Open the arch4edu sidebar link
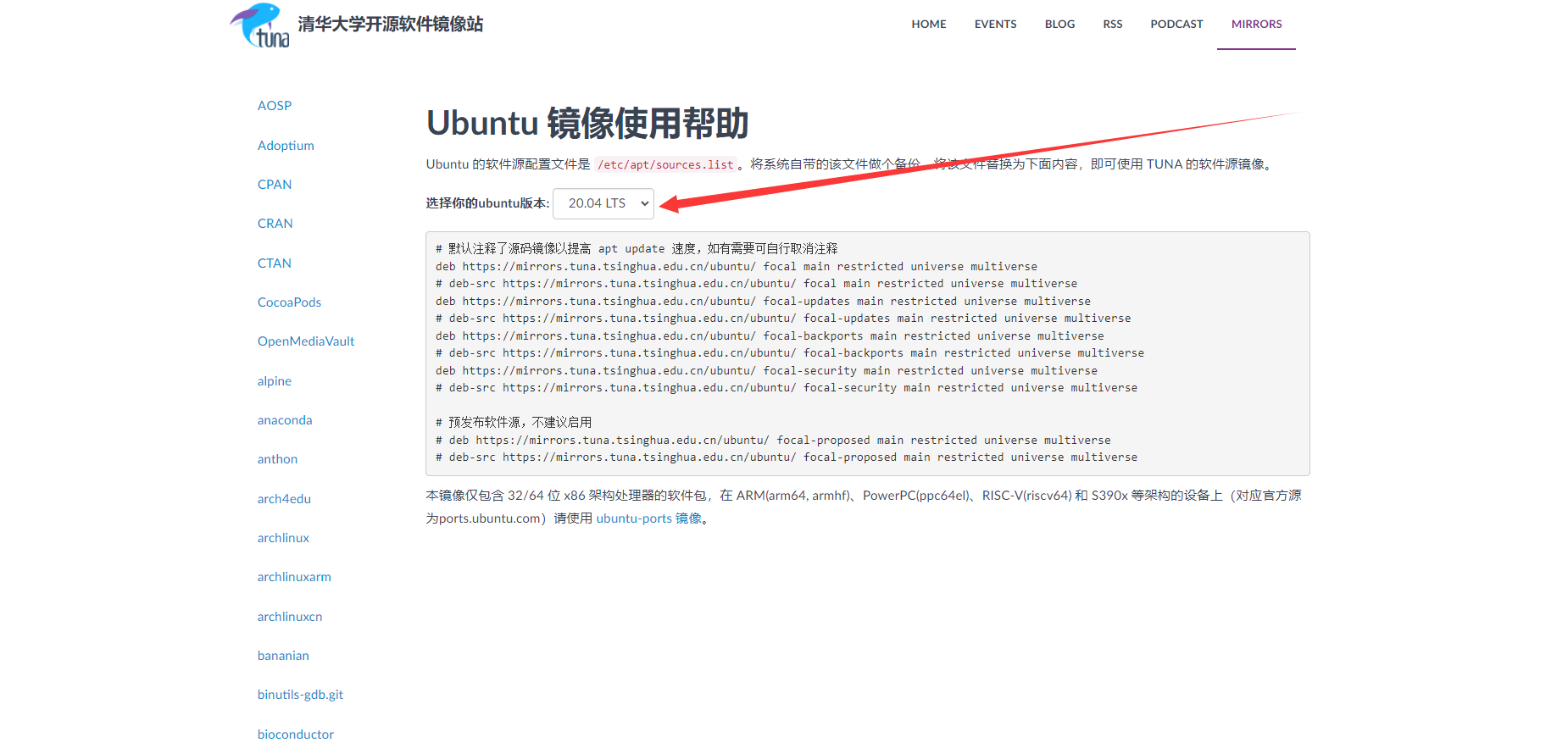 pos(284,499)
